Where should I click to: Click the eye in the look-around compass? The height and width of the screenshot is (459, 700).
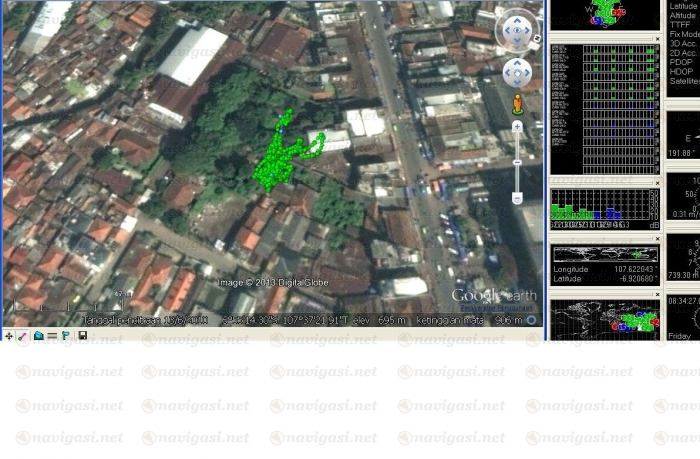[516, 30]
